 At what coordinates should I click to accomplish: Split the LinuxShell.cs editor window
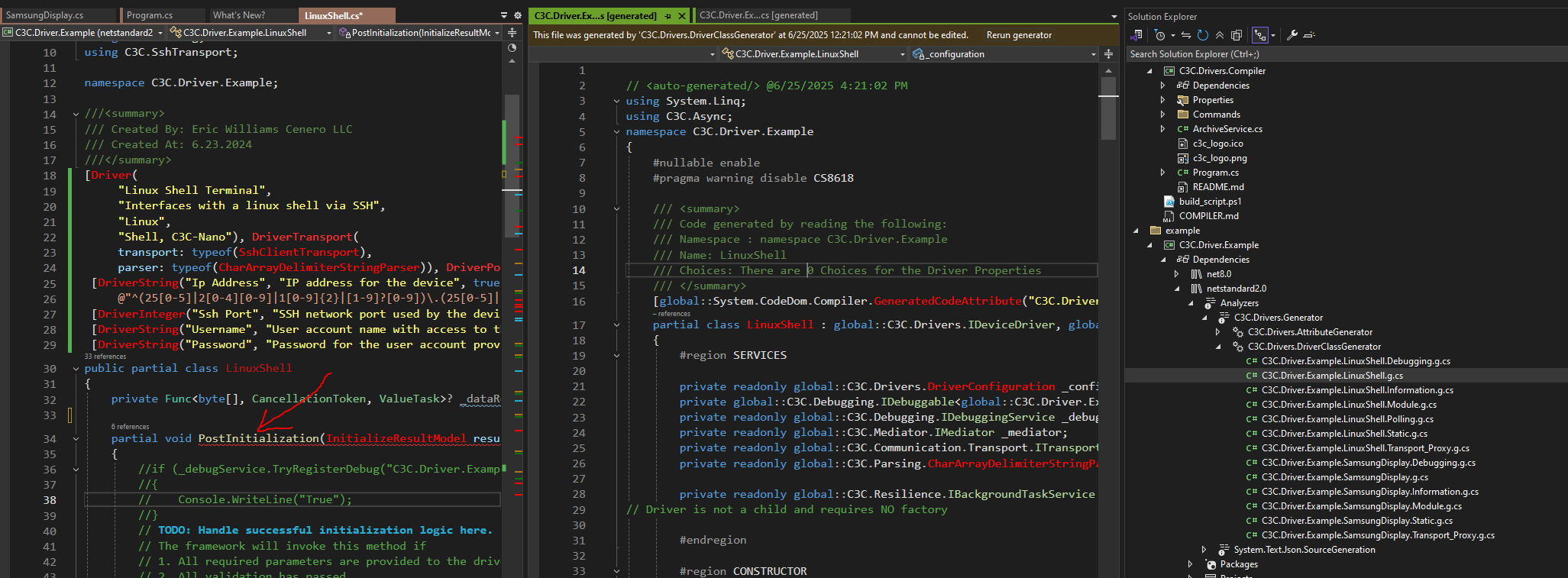click(512, 33)
